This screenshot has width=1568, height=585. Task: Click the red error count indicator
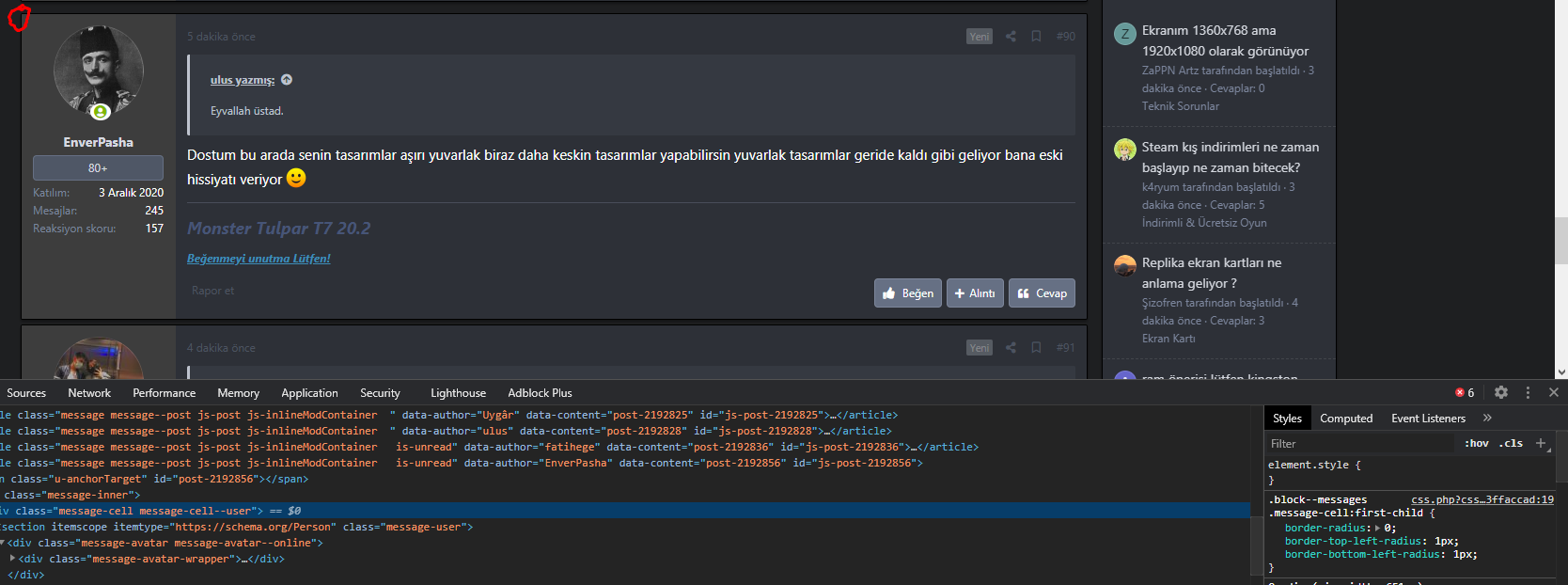1465,392
